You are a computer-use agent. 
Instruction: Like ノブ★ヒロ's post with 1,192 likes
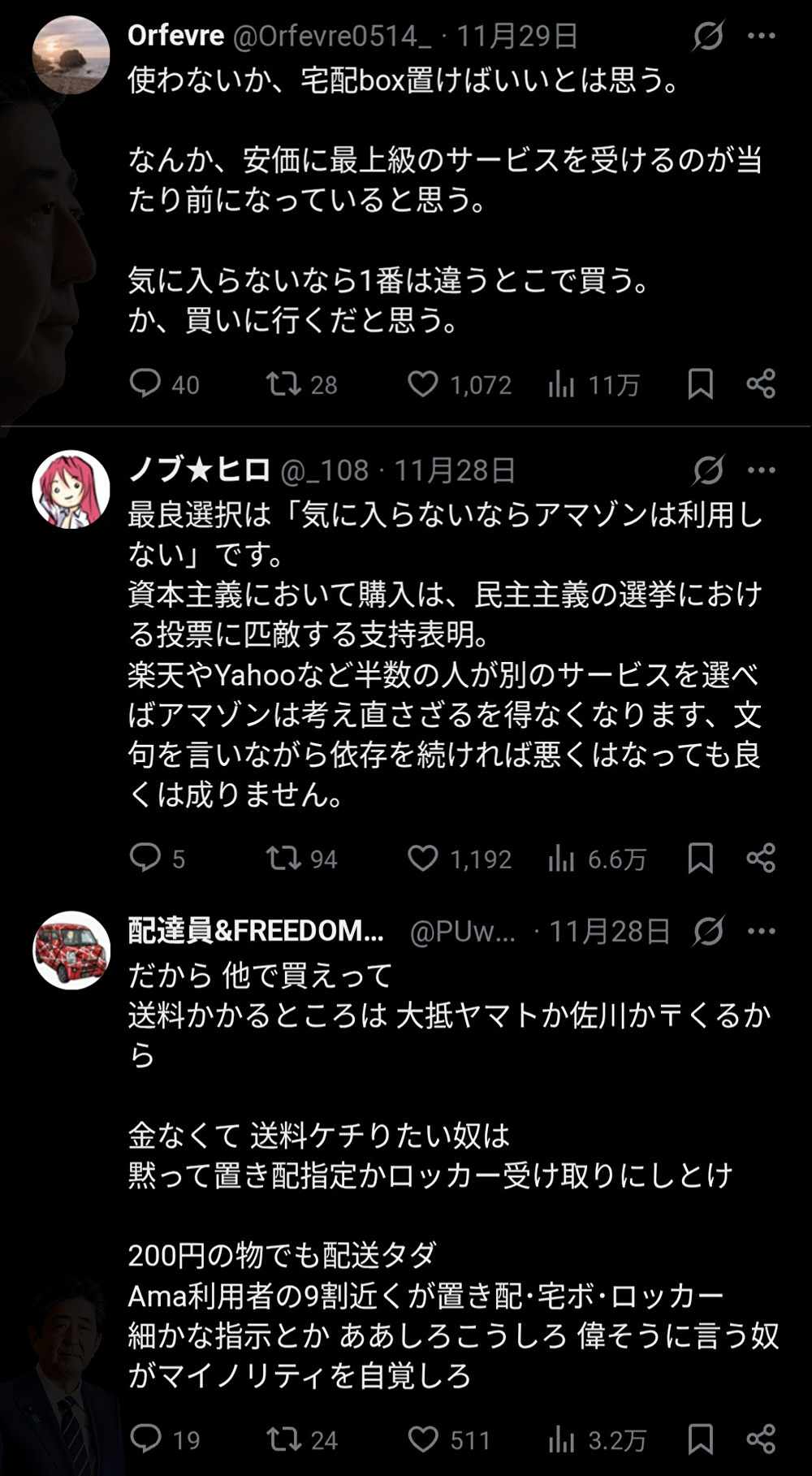pyautogui.click(x=422, y=858)
